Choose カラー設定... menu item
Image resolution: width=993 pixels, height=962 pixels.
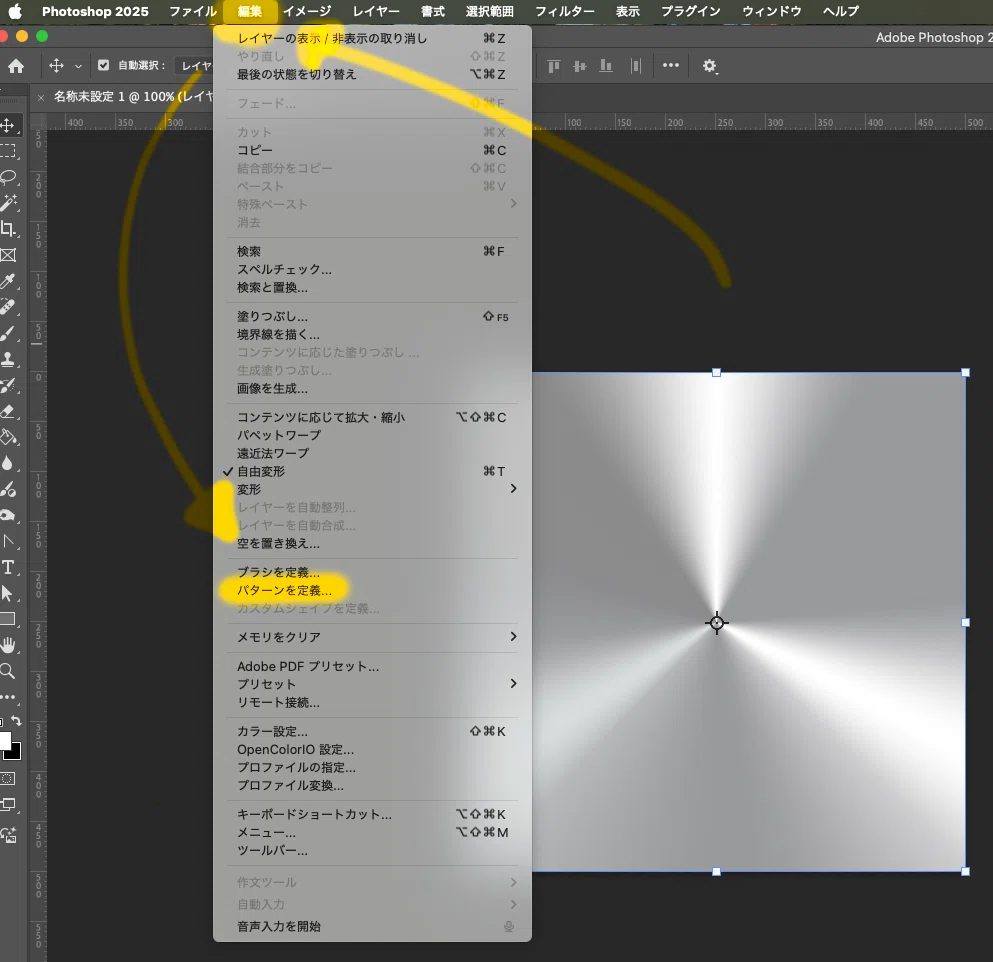click(x=372, y=731)
